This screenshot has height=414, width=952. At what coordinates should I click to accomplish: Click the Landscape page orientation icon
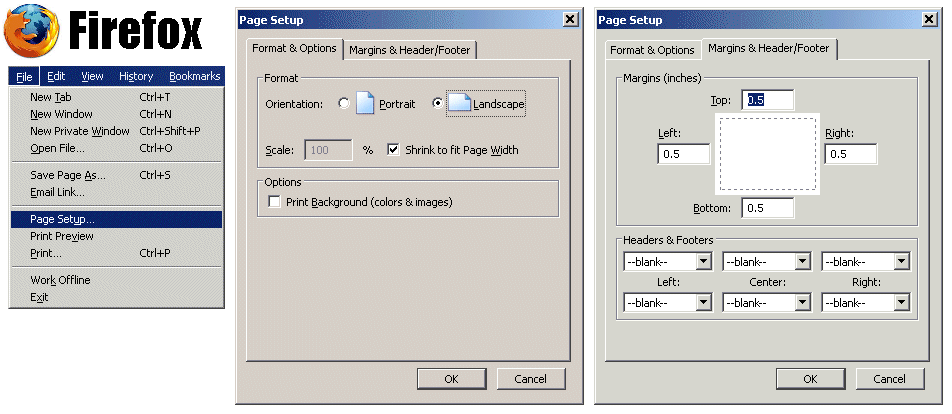click(x=459, y=103)
